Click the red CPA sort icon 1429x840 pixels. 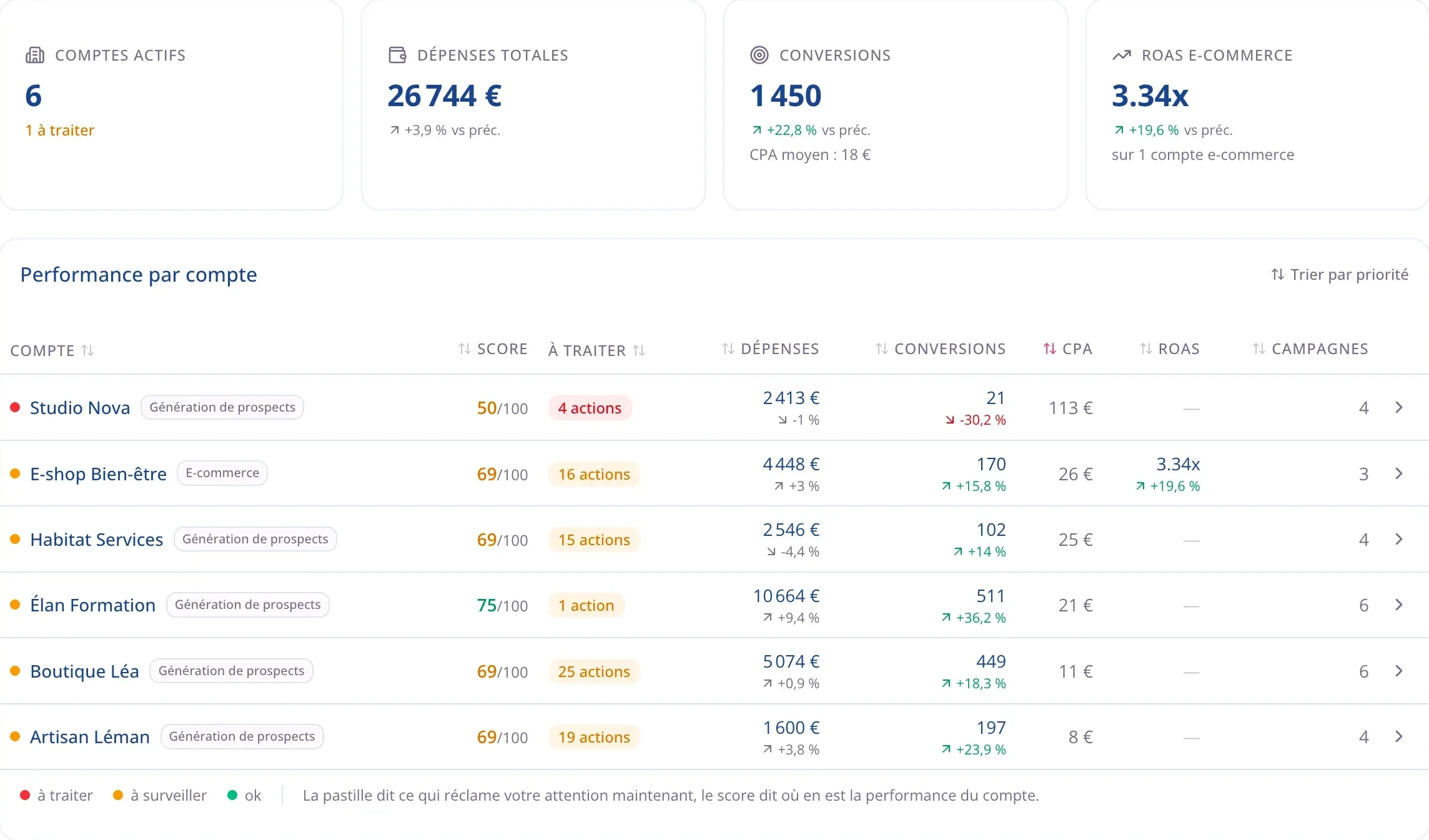(x=1050, y=348)
